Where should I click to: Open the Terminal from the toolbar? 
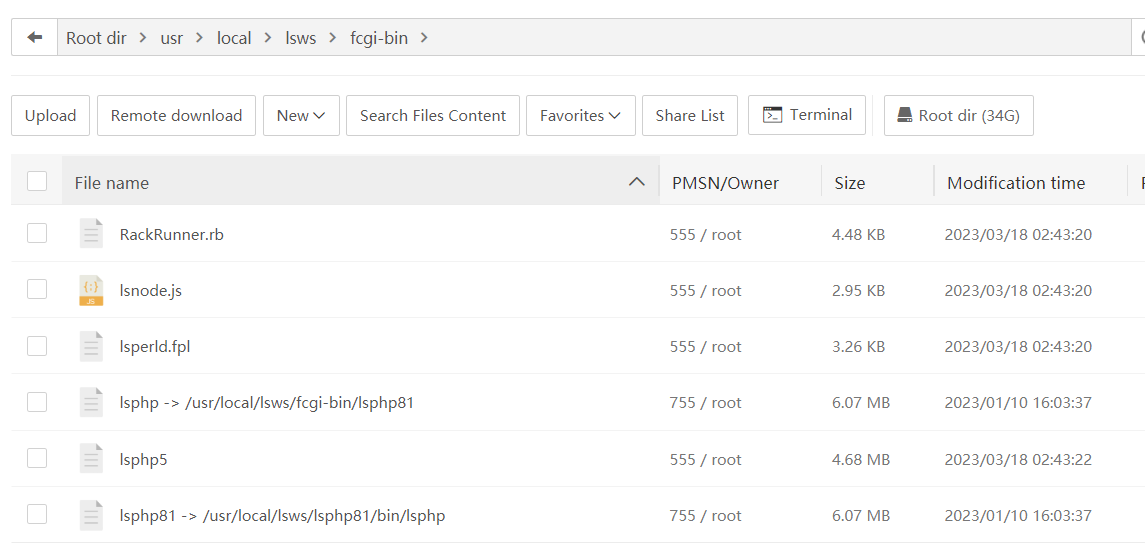807,115
